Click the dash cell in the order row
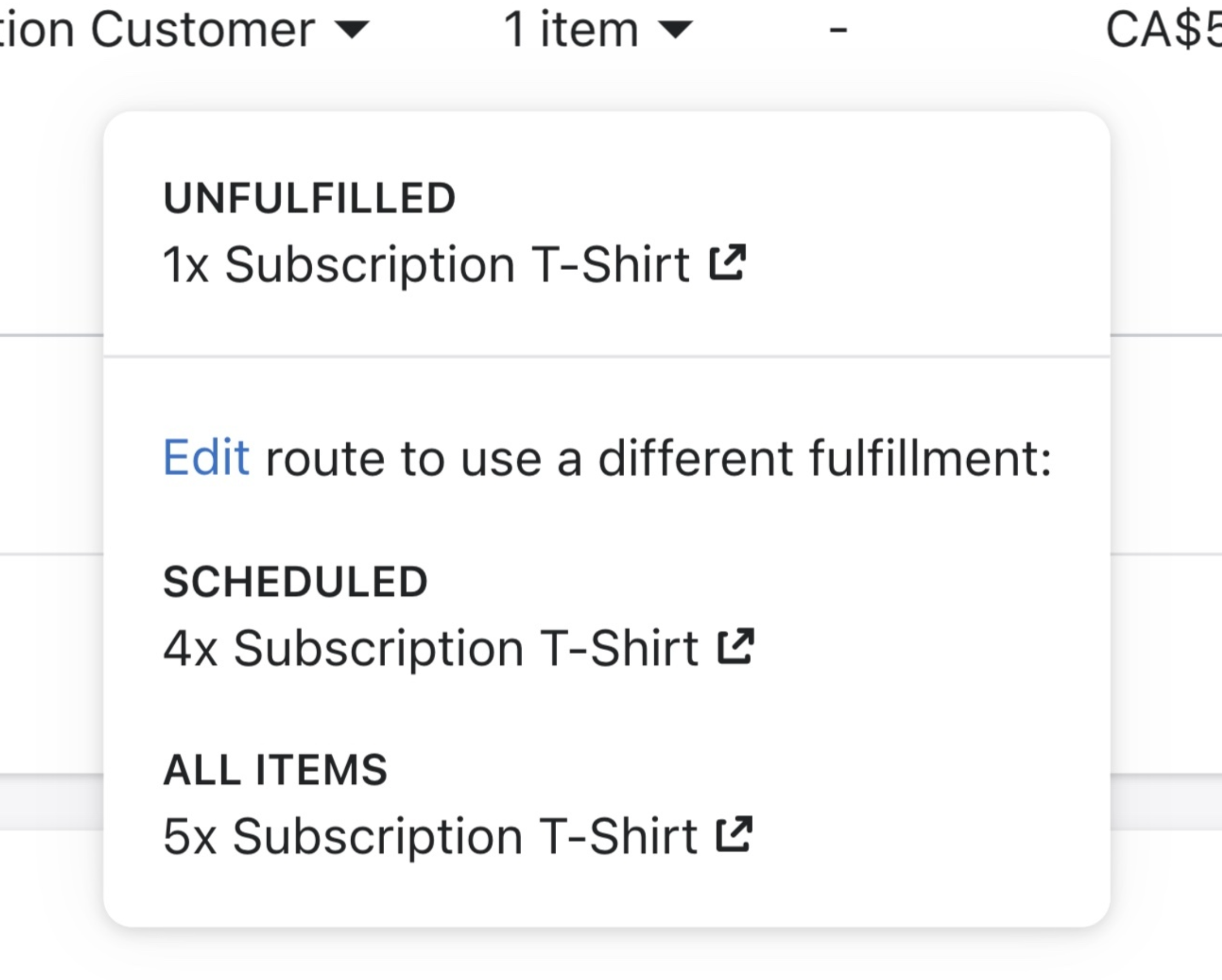Viewport: 1222px width, 980px height. pos(838,30)
